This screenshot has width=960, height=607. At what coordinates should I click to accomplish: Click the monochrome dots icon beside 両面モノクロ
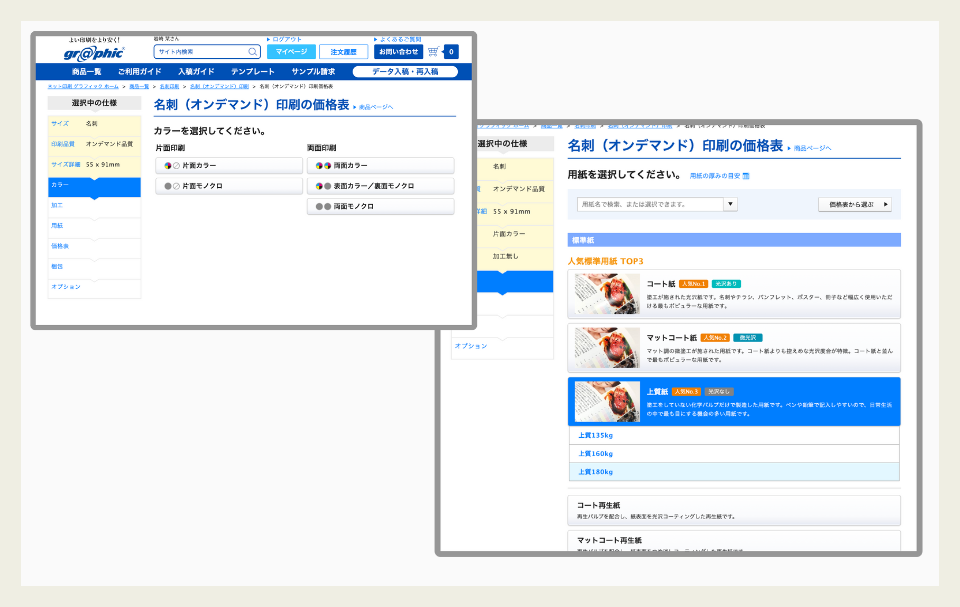[x=322, y=206]
